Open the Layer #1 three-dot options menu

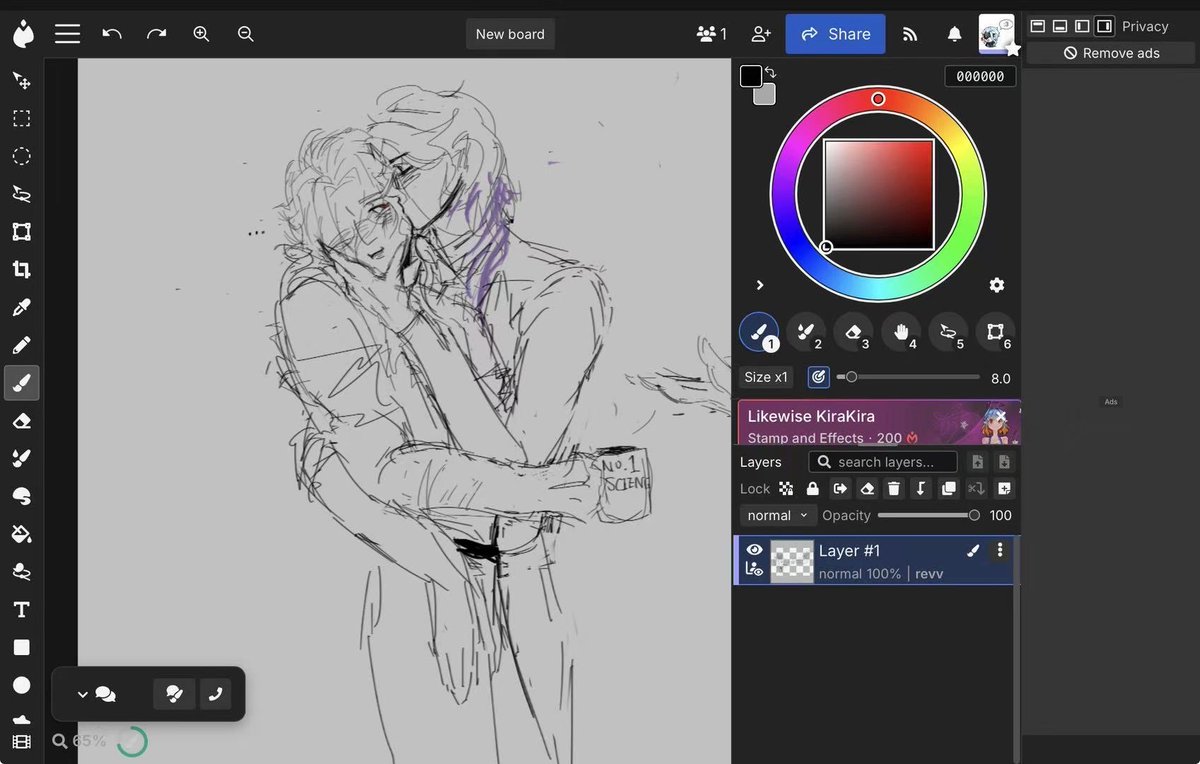(999, 550)
